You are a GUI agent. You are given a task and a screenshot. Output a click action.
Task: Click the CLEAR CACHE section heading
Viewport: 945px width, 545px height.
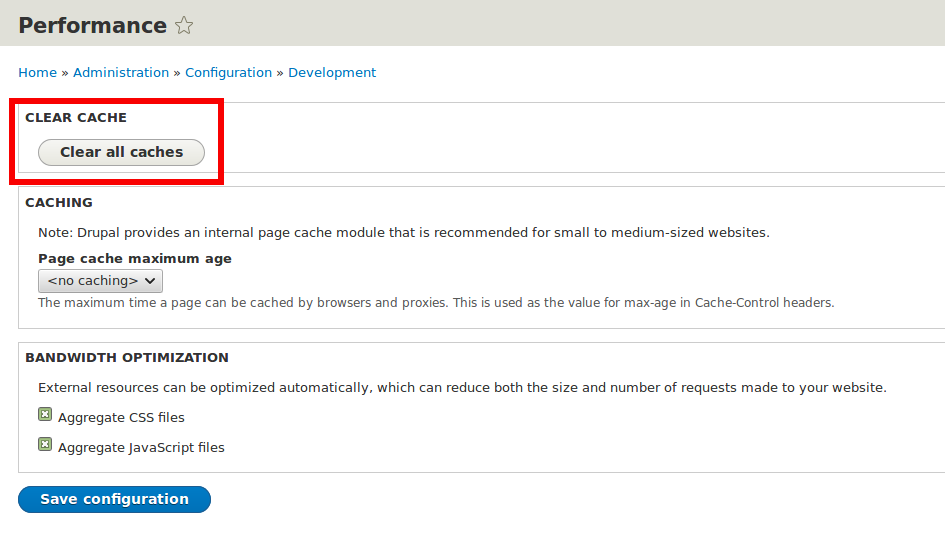pyautogui.click(x=76, y=118)
